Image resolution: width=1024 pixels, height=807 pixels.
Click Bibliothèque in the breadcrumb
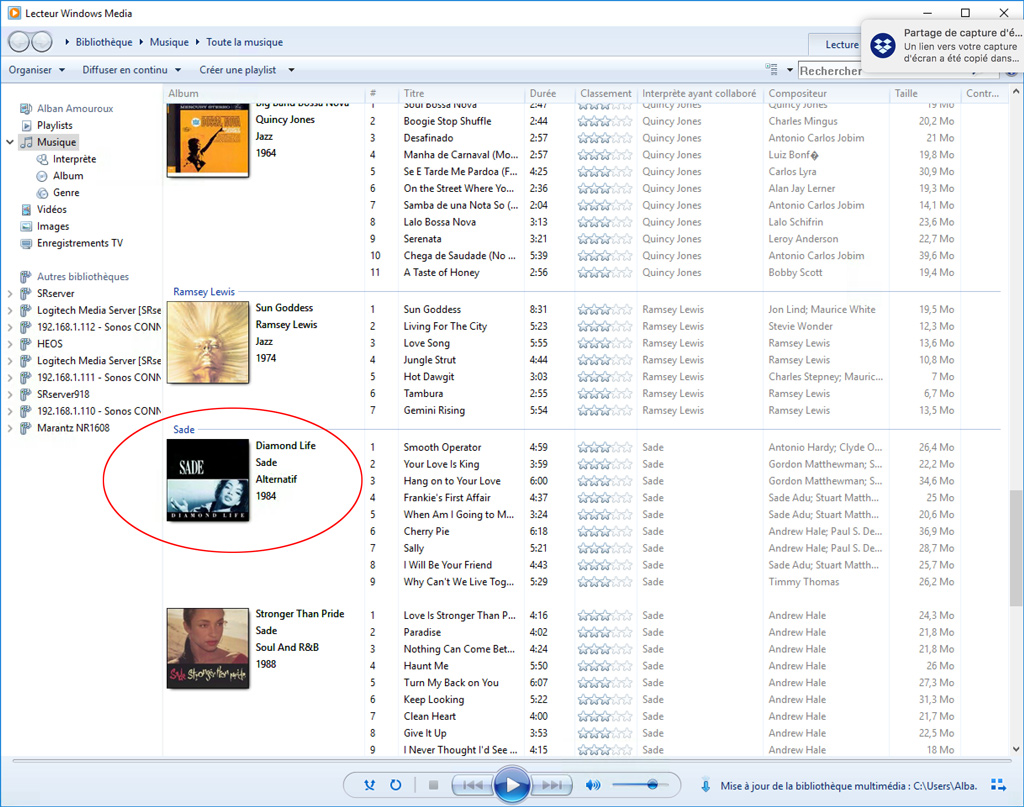click(x=104, y=42)
